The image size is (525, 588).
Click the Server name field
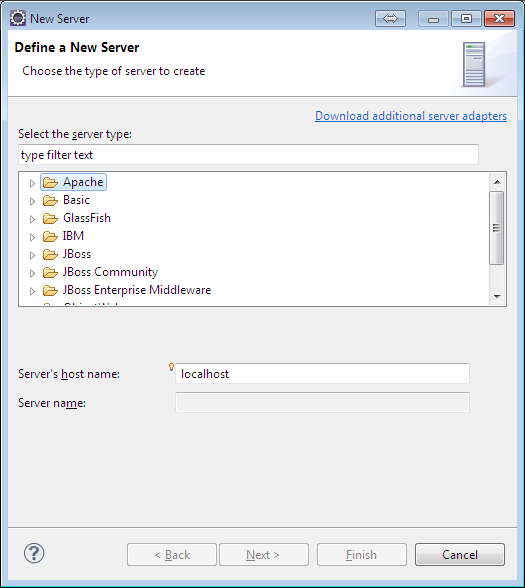[322, 402]
